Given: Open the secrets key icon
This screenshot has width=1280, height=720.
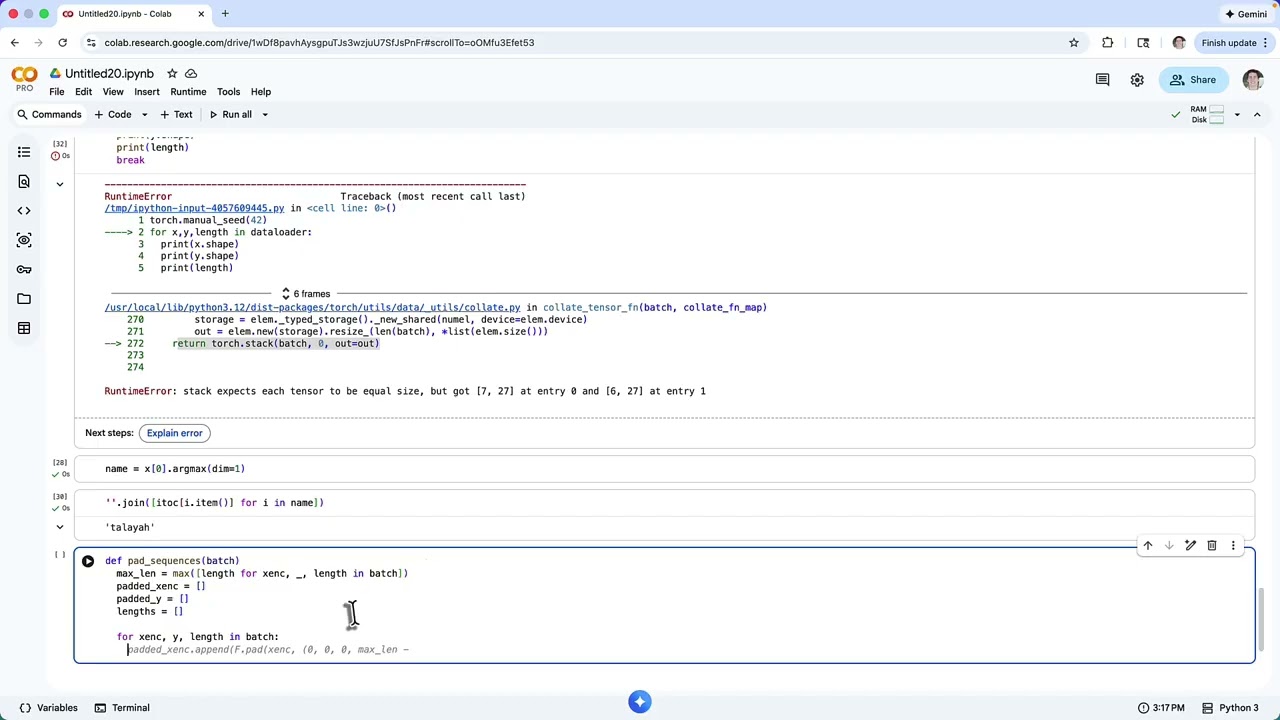Looking at the screenshot, I should click(x=24, y=269).
